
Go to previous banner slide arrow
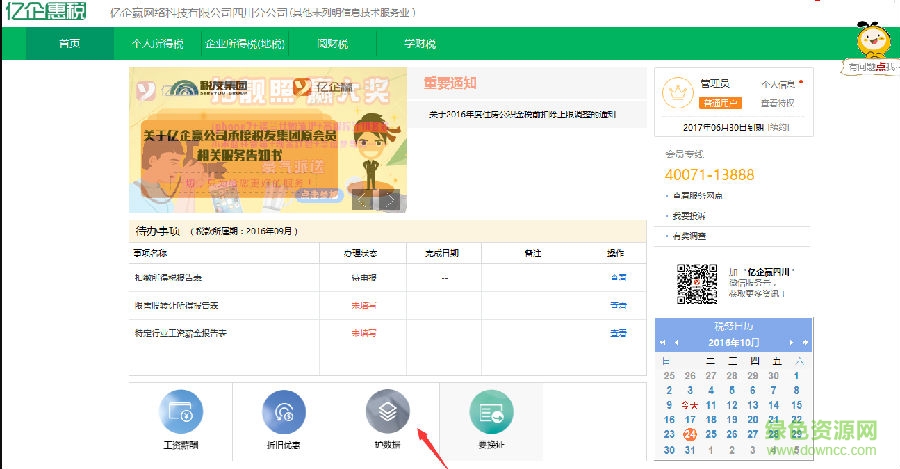coord(363,200)
